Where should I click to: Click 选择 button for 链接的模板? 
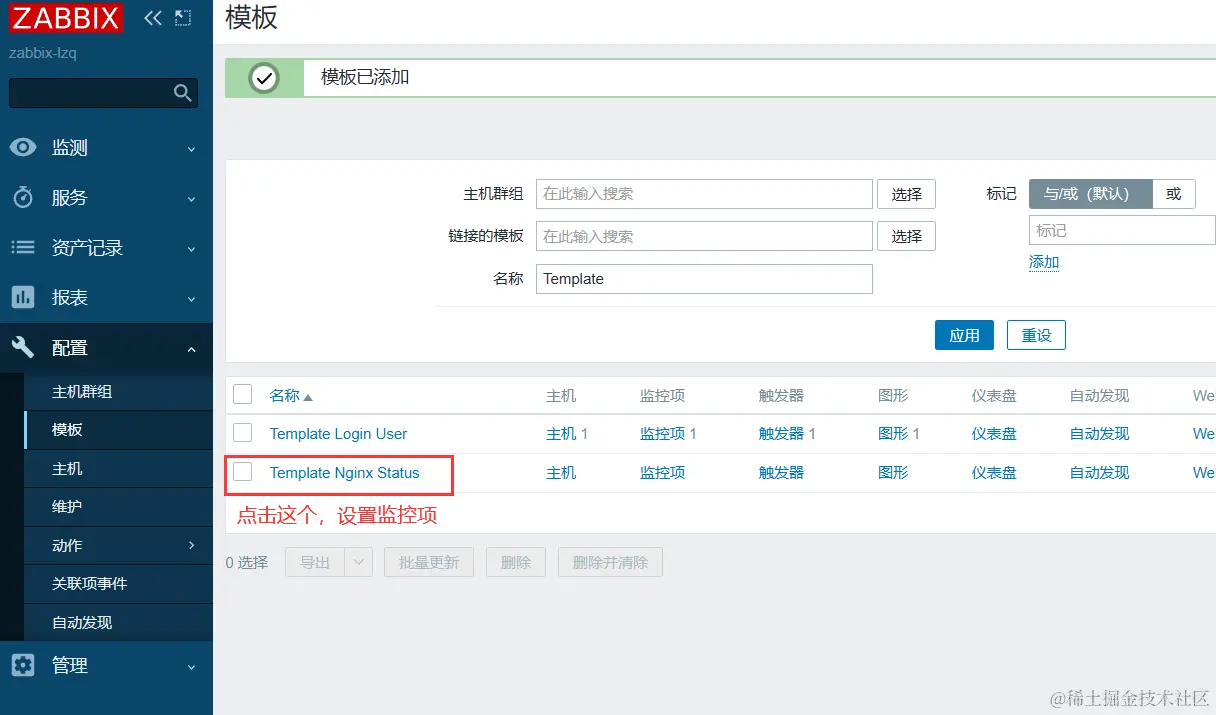tap(906, 236)
